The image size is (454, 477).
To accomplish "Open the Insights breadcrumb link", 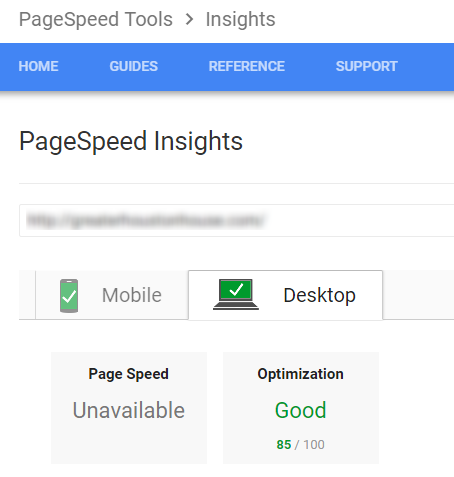I will pos(240,19).
